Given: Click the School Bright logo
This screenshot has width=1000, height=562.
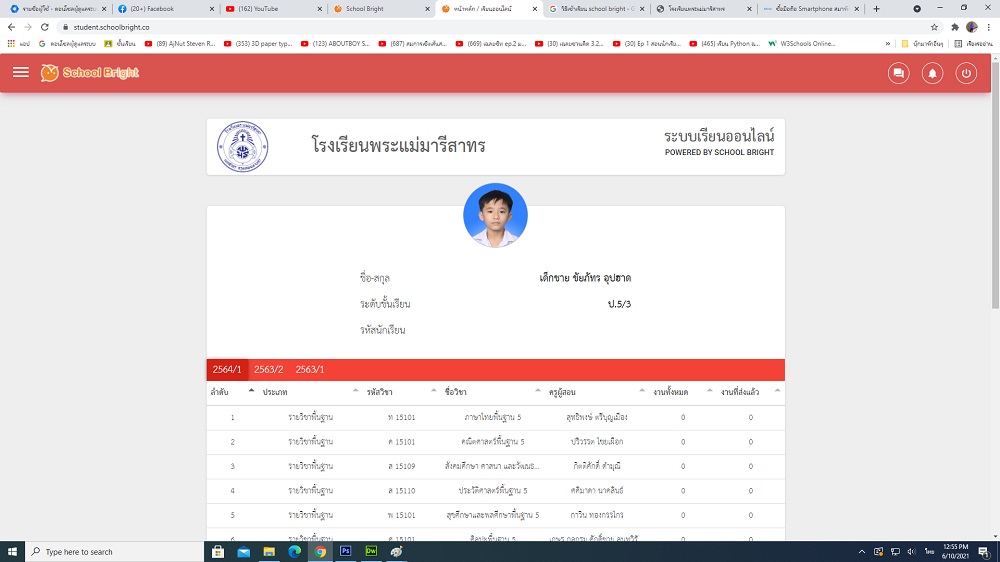Looking at the screenshot, I should (90, 73).
